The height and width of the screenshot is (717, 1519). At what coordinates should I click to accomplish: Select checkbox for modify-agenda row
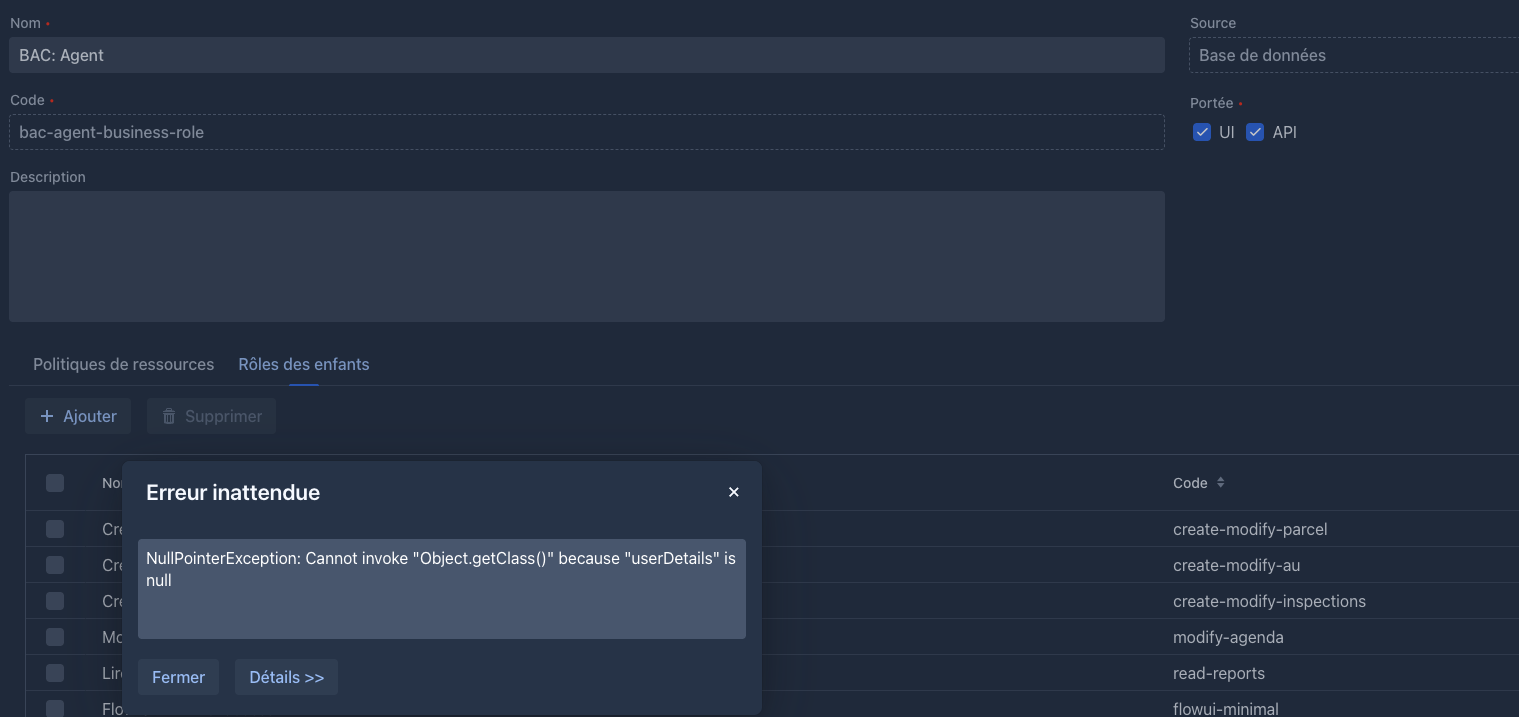coord(55,637)
